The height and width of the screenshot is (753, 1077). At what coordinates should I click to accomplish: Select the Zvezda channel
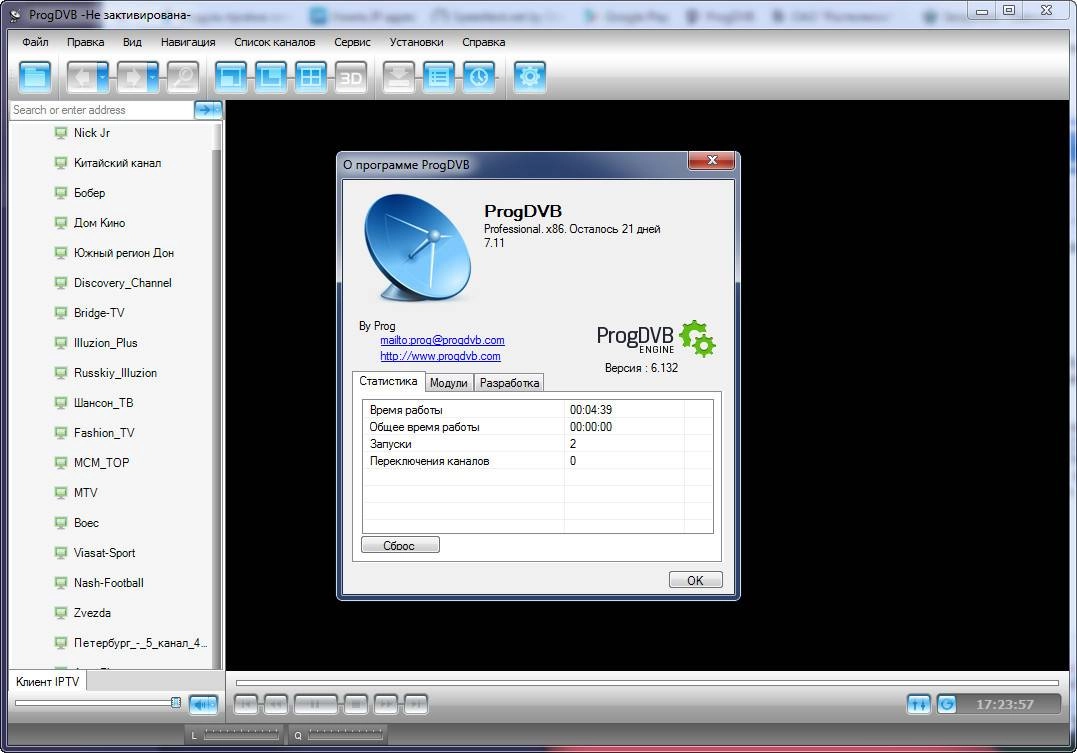pyautogui.click(x=92, y=613)
